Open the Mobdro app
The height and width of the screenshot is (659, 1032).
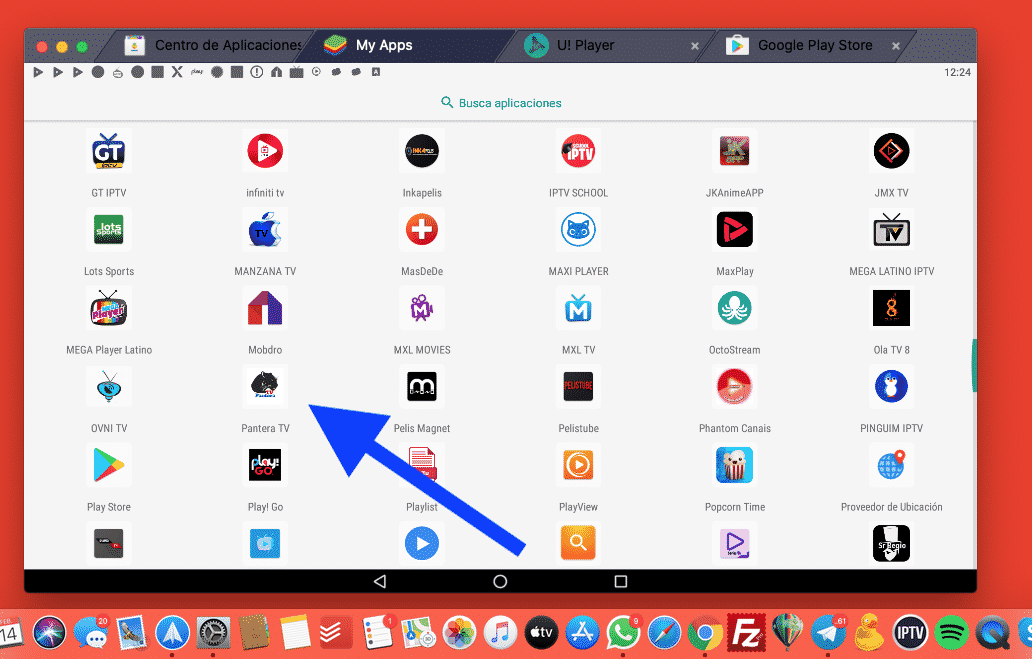pyautogui.click(x=265, y=308)
